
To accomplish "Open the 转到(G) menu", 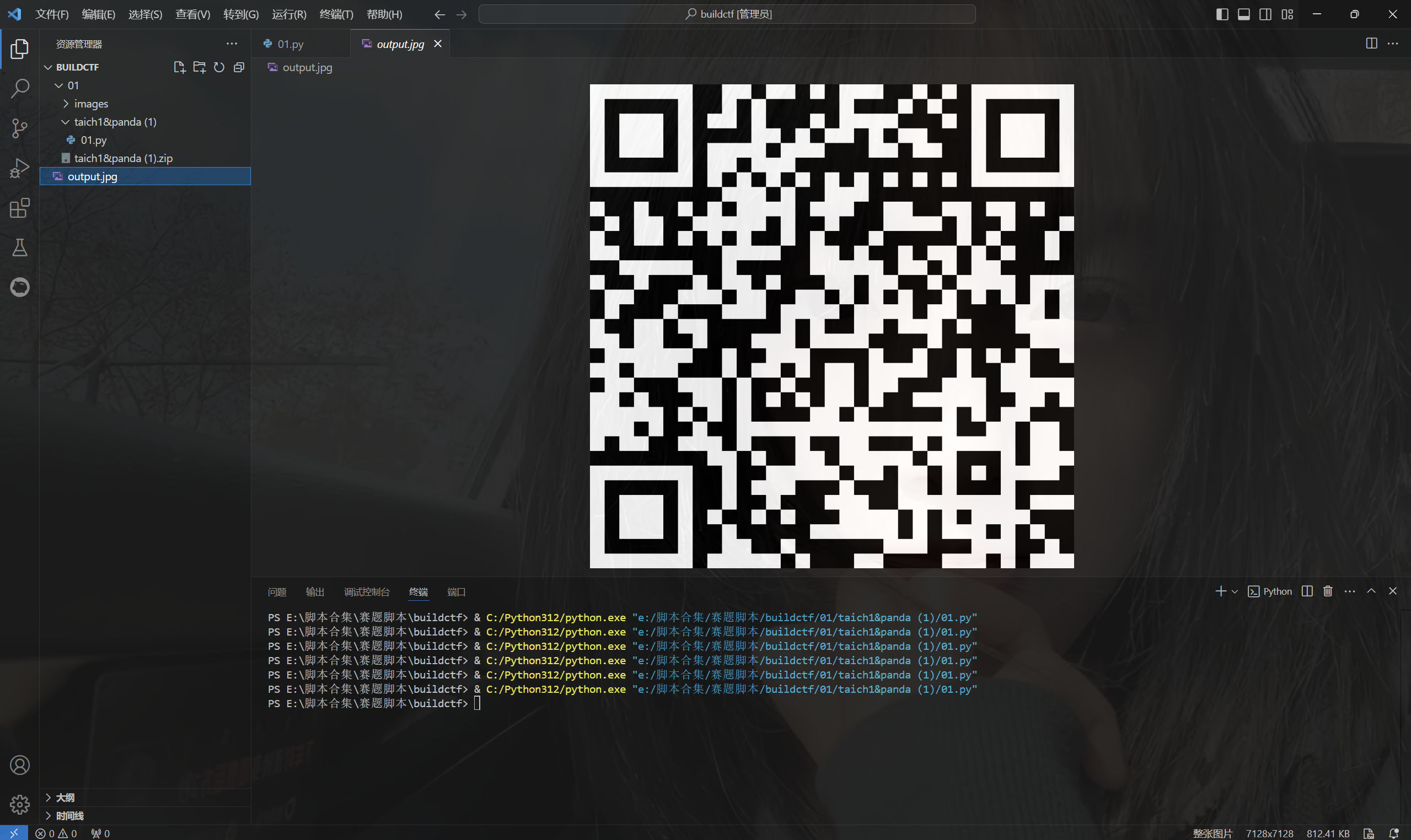I will click(x=241, y=15).
